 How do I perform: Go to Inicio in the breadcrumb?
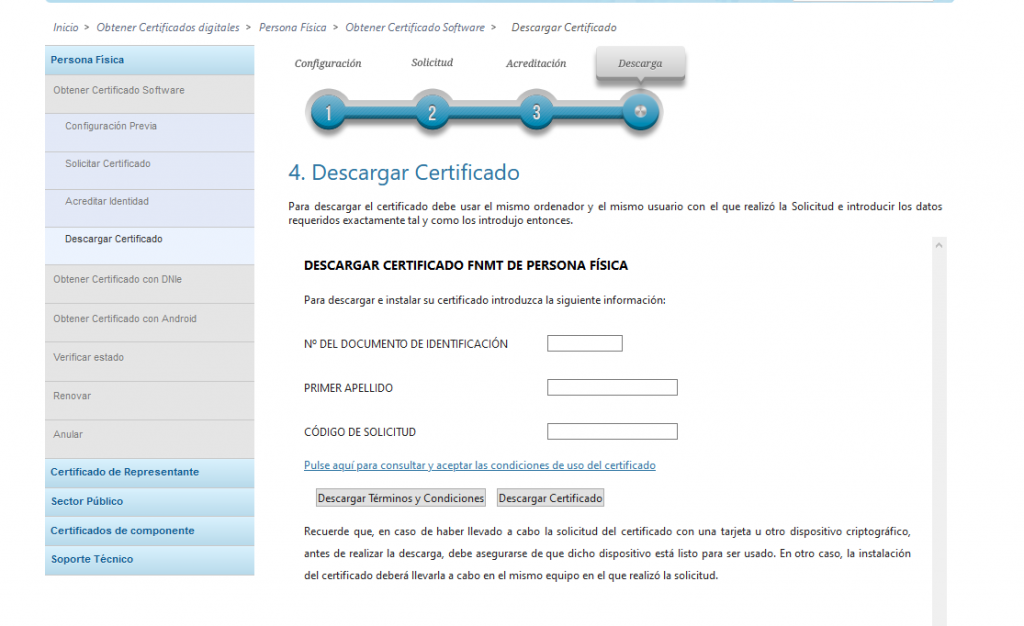click(x=65, y=27)
